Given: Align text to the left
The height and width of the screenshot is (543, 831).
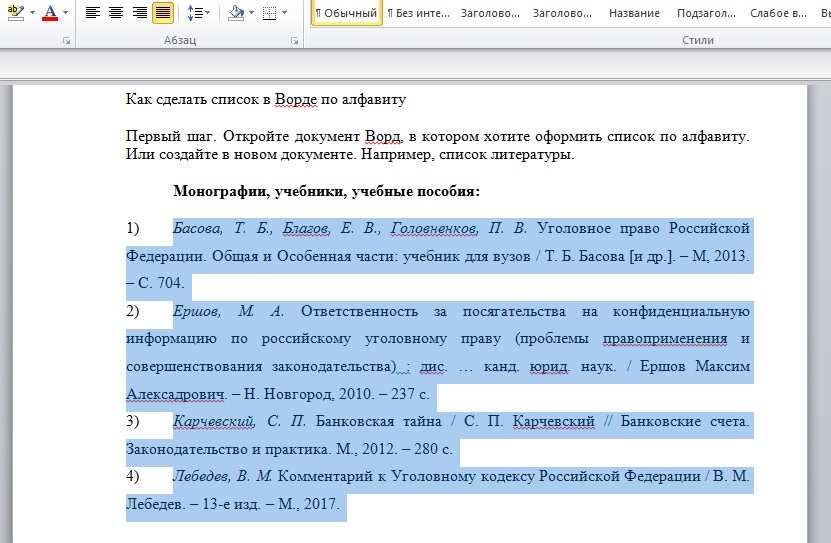Looking at the screenshot, I should coord(92,13).
